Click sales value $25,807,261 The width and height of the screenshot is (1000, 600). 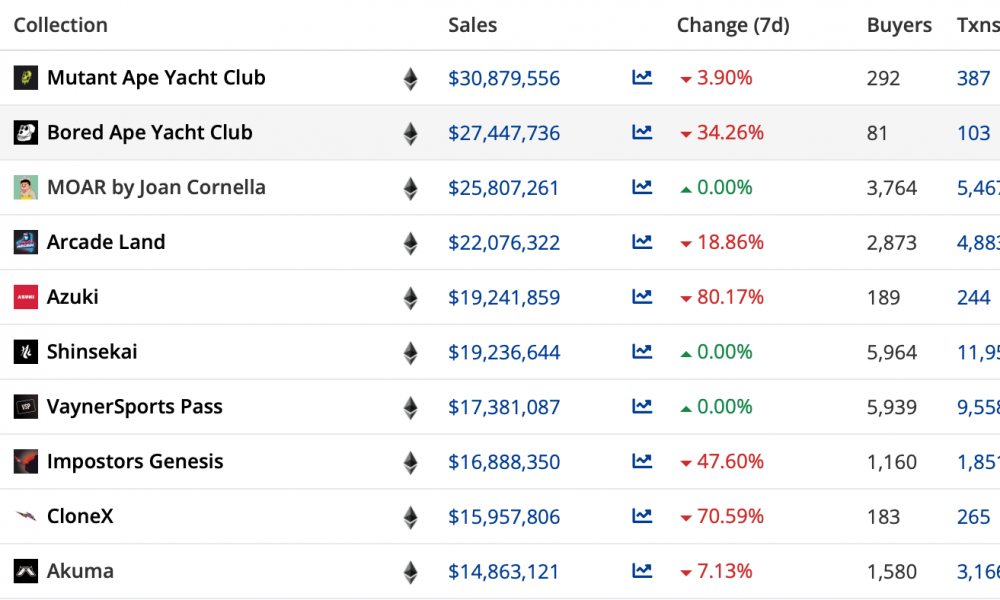coord(503,188)
